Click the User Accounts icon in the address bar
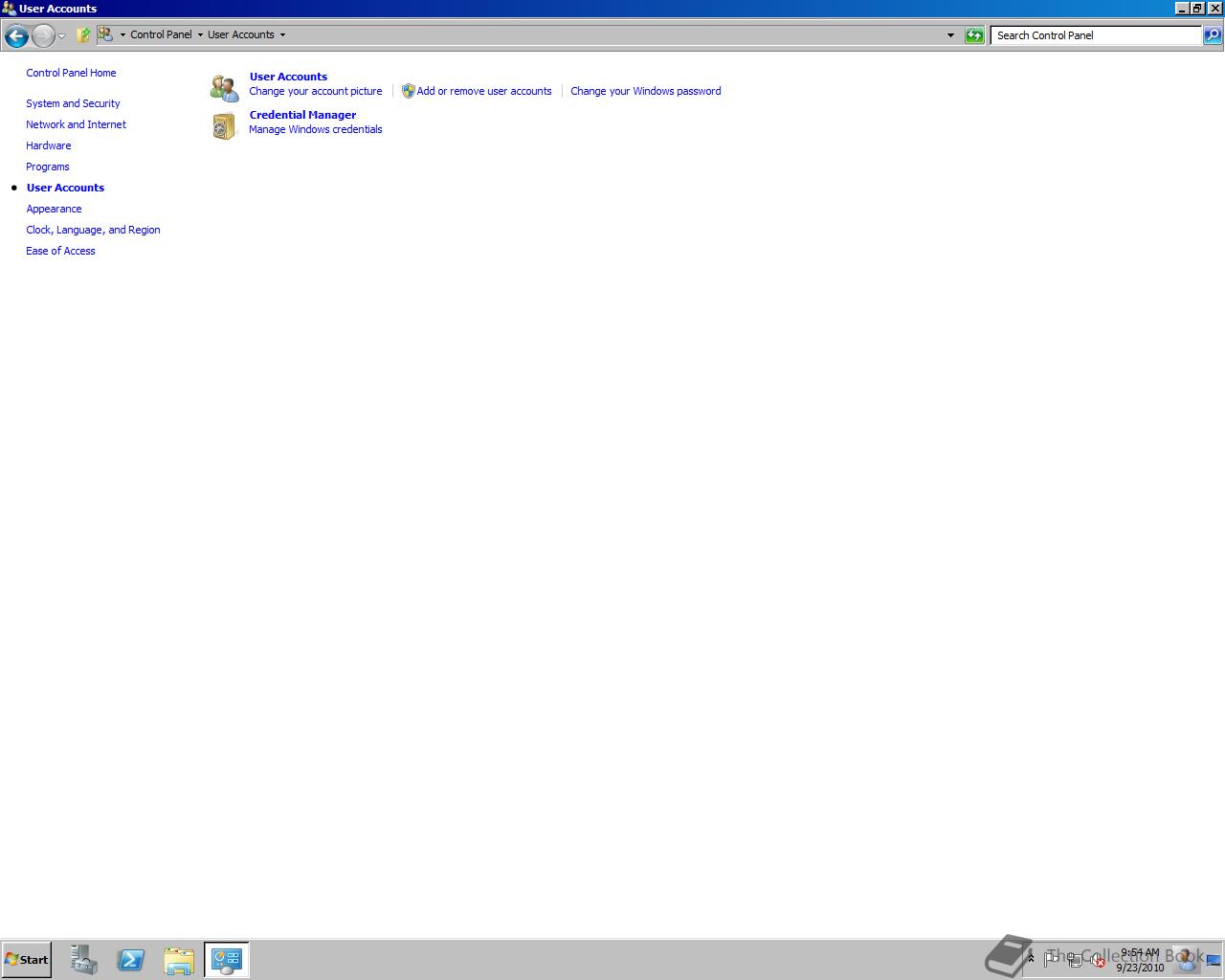1225x980 pixels. point(105,34)
